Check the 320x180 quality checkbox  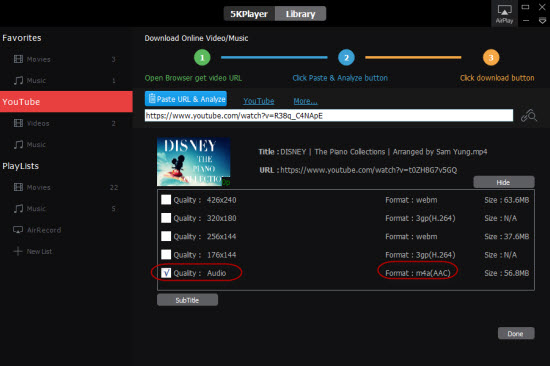coord(166,218)
